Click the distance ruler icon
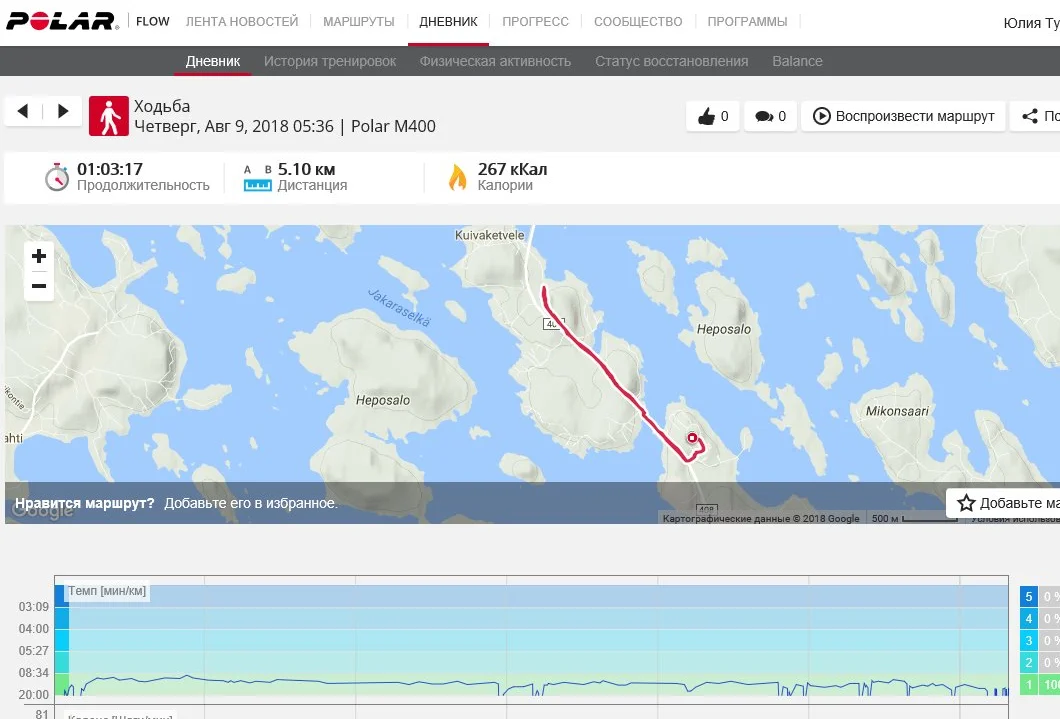 258,178
